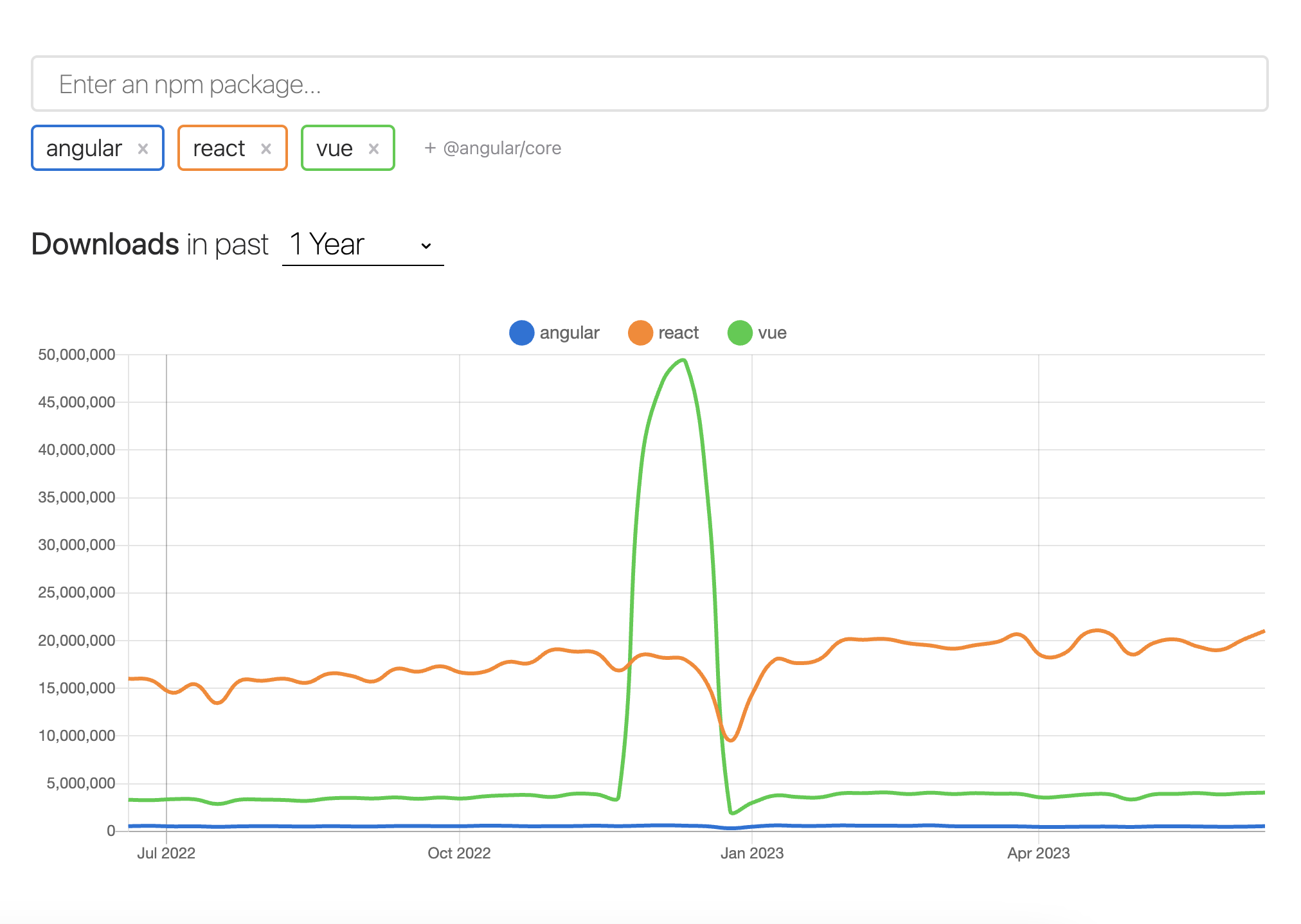Open the '1 Year' time range dropdown

(363, 245)
